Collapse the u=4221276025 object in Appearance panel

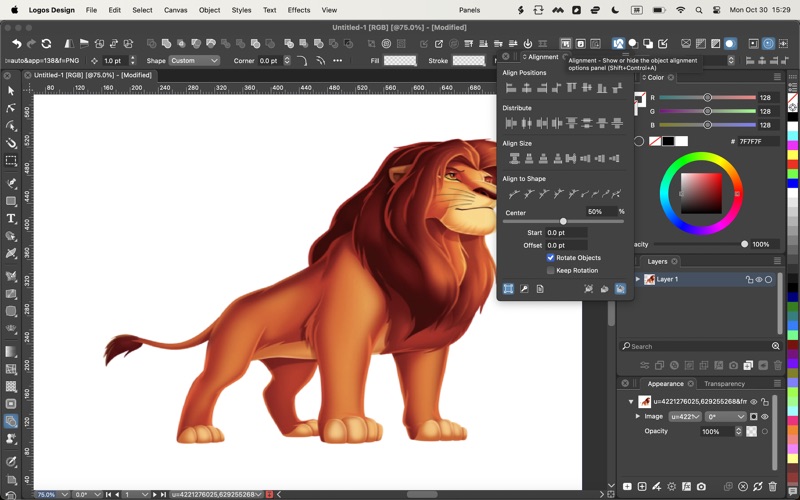(x=631, y=402)
